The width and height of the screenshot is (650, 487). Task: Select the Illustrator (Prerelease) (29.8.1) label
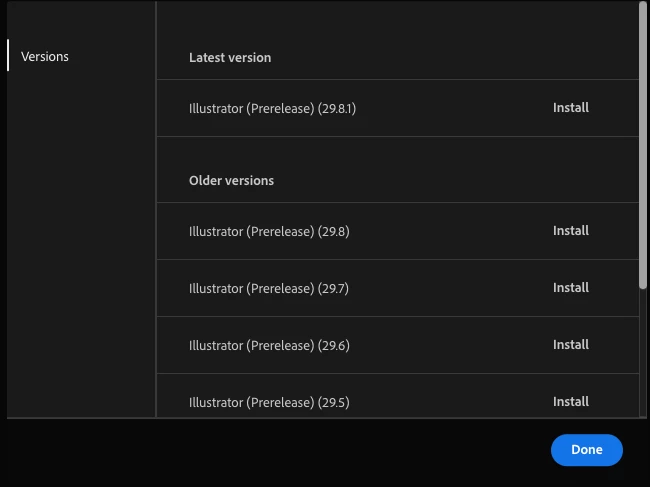pos(272,109)
